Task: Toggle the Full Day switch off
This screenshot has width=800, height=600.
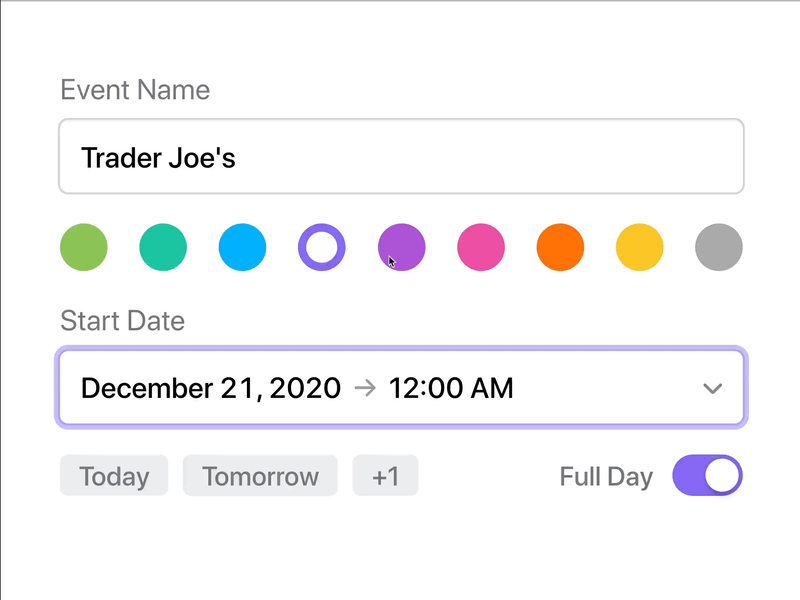Action: coord(708,476)
